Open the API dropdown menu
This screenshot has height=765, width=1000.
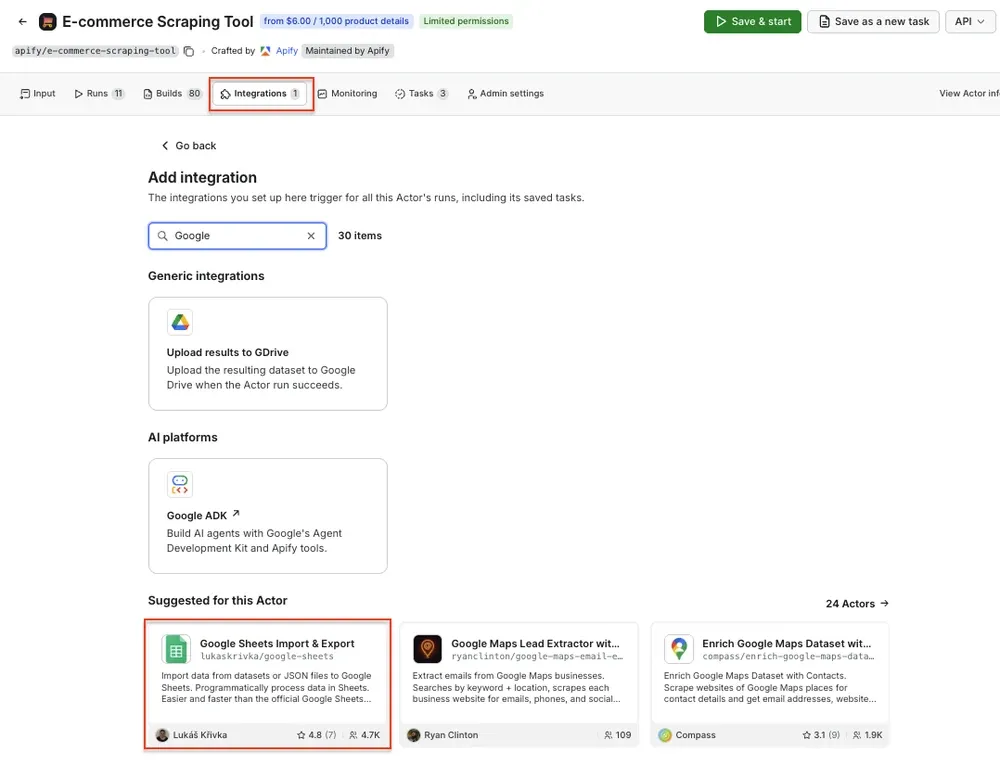pyautogui.click(x=969, y=22)
